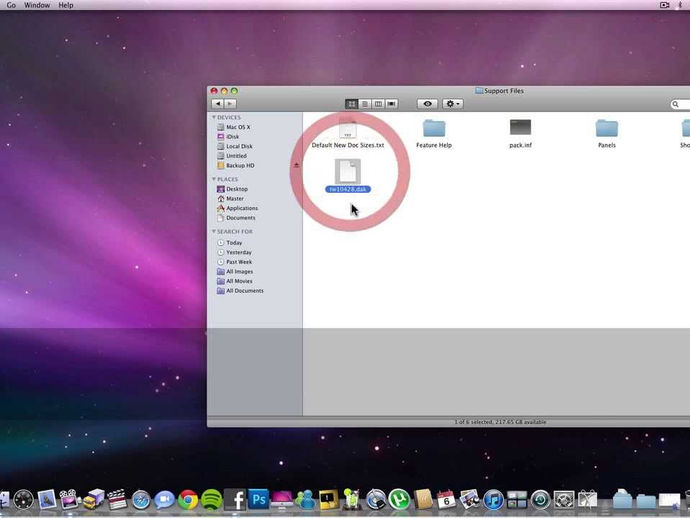This screenshot has width=690, height=518.
Task: Collapse the PLACES sidebar section
Action: (x=214, y=179)
